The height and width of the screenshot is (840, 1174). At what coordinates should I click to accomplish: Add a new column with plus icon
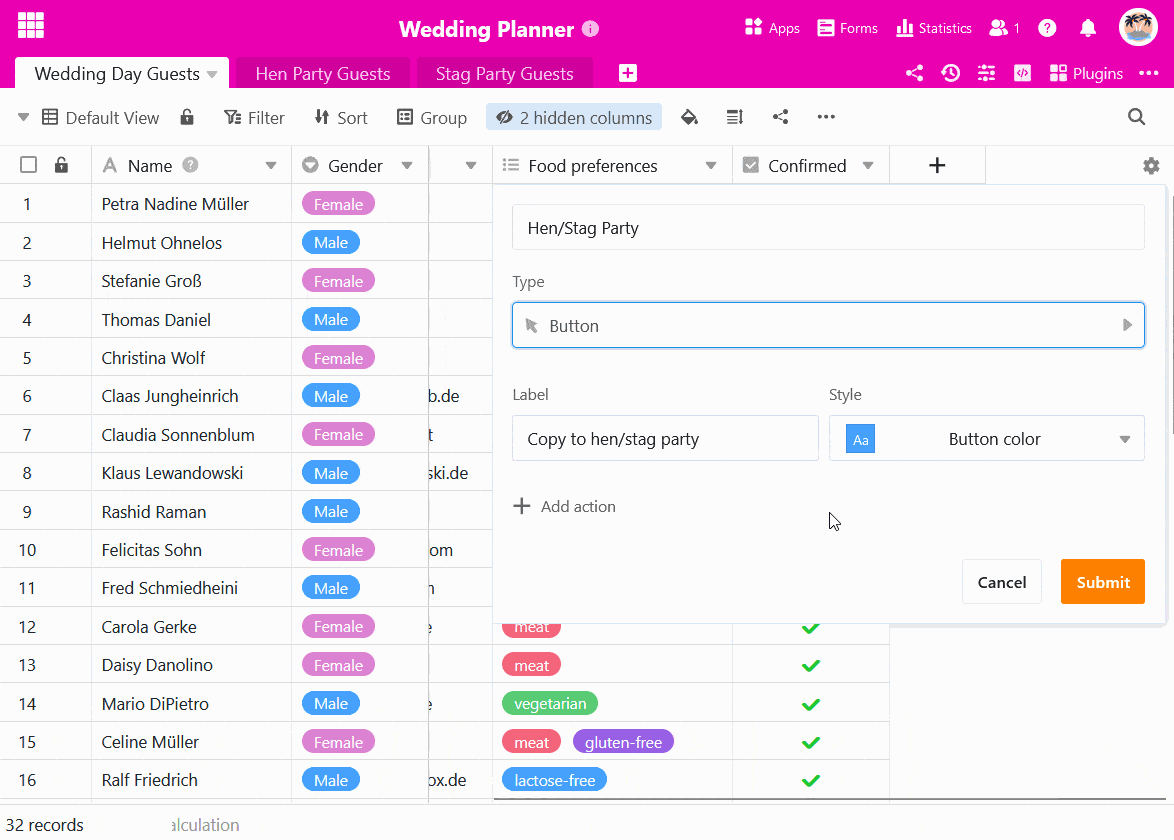pyautogui.click(x=937, y=166)
